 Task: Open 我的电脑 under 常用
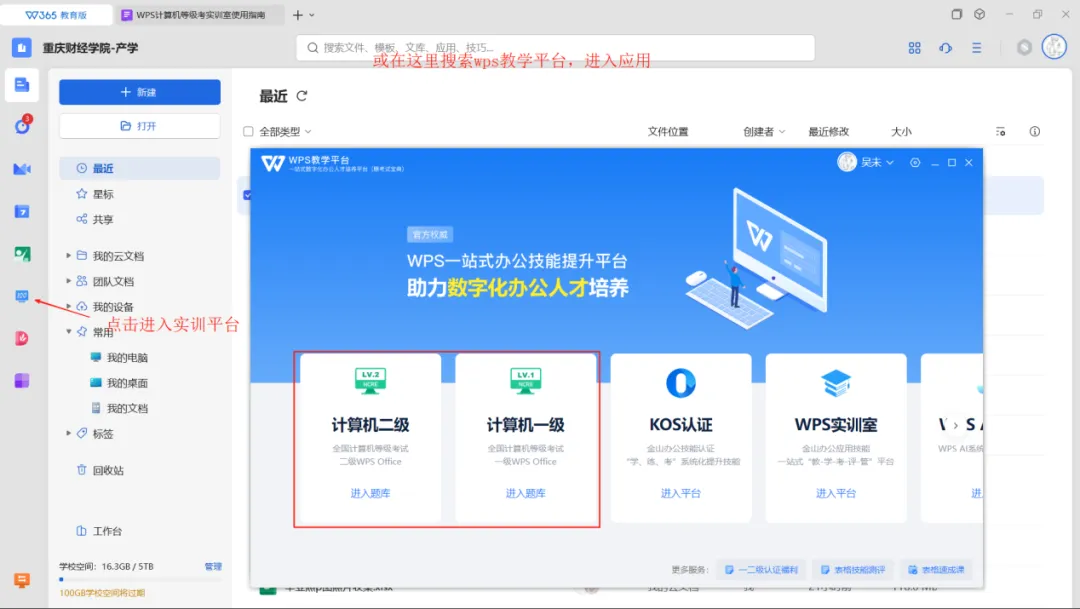pyautogui.click(x=119, y=358)
